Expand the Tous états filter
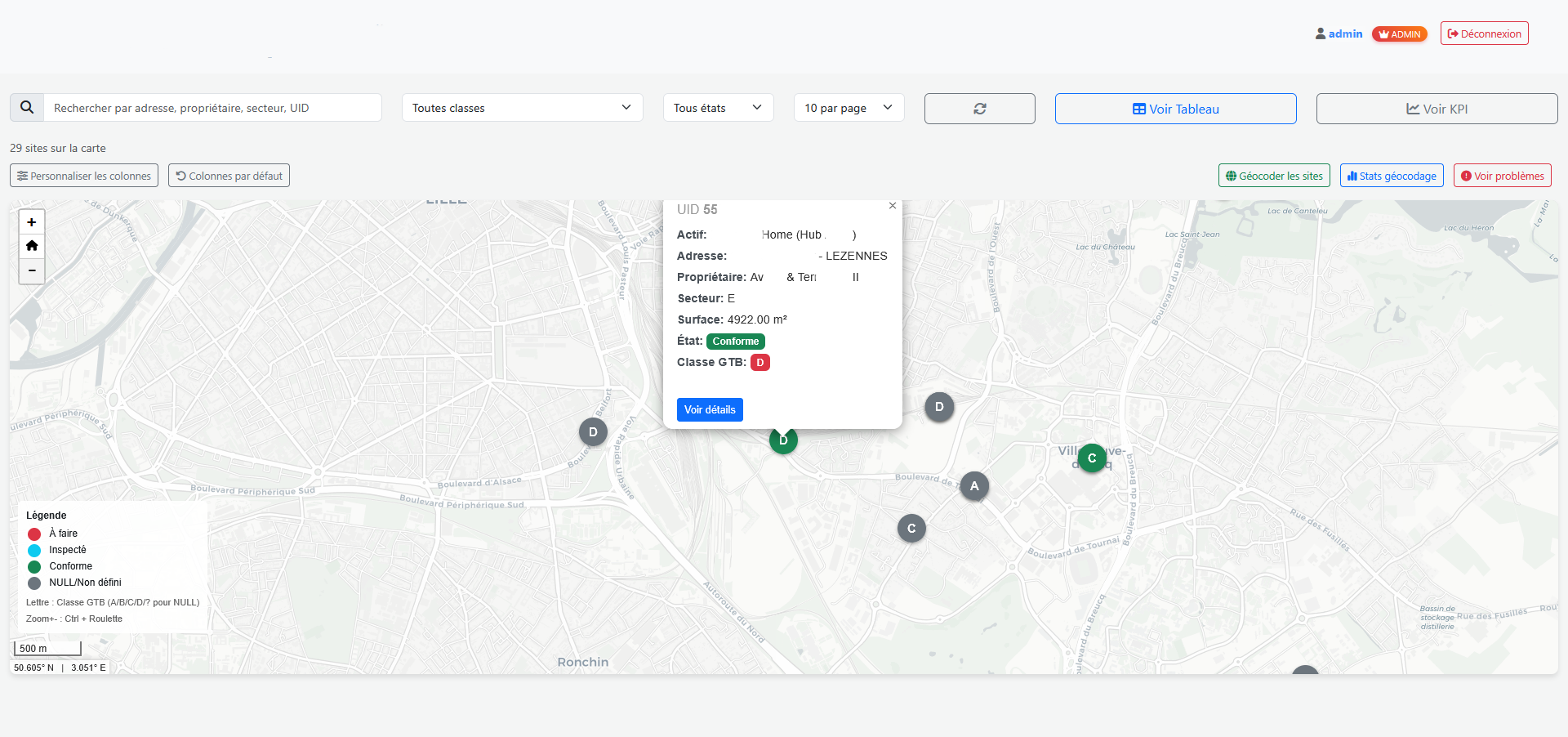Viewport: 1568px width, 737px height. pyautogui.click(x=718, y=108)
